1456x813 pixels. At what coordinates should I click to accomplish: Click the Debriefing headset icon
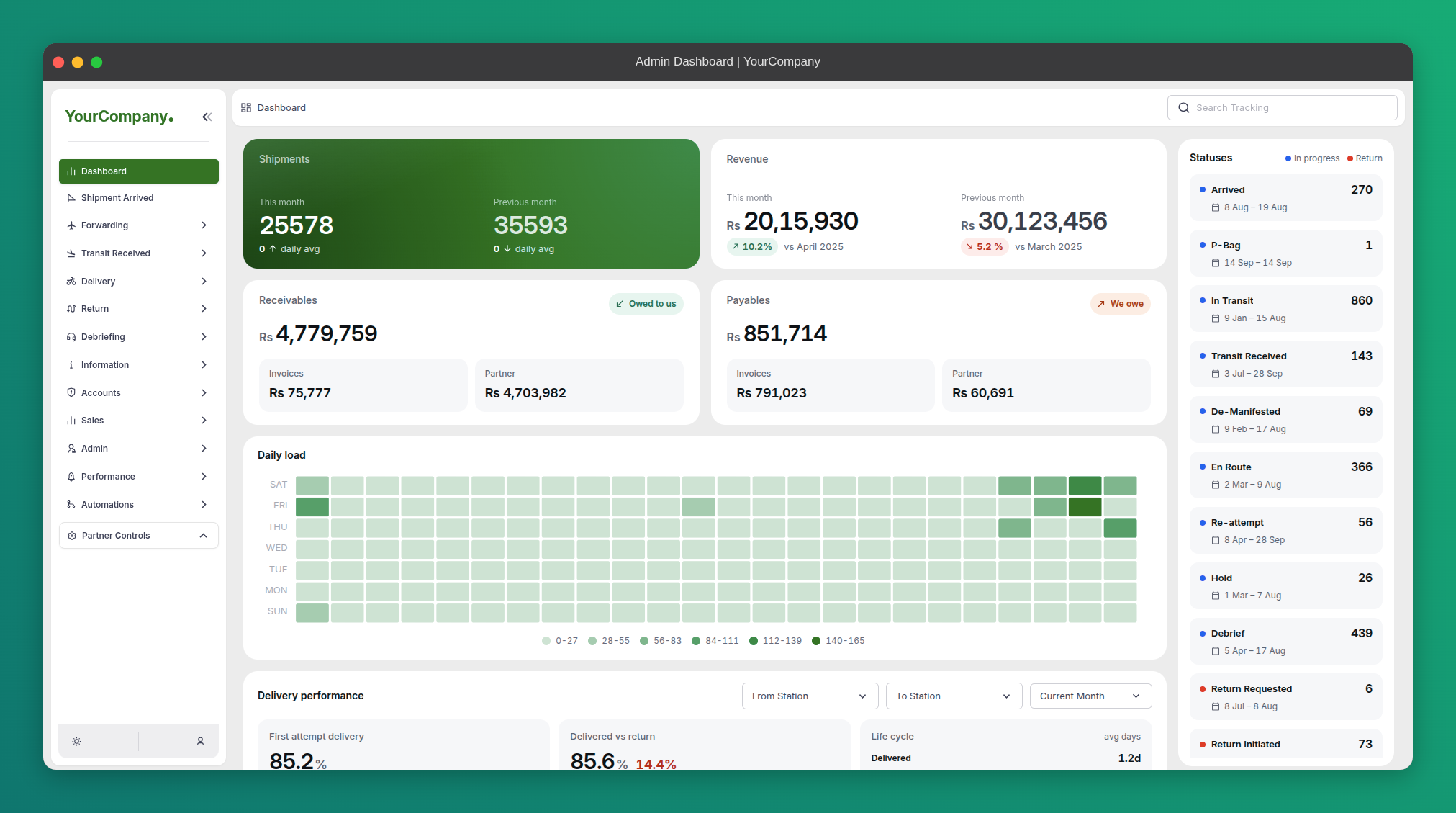pos(71,337)
